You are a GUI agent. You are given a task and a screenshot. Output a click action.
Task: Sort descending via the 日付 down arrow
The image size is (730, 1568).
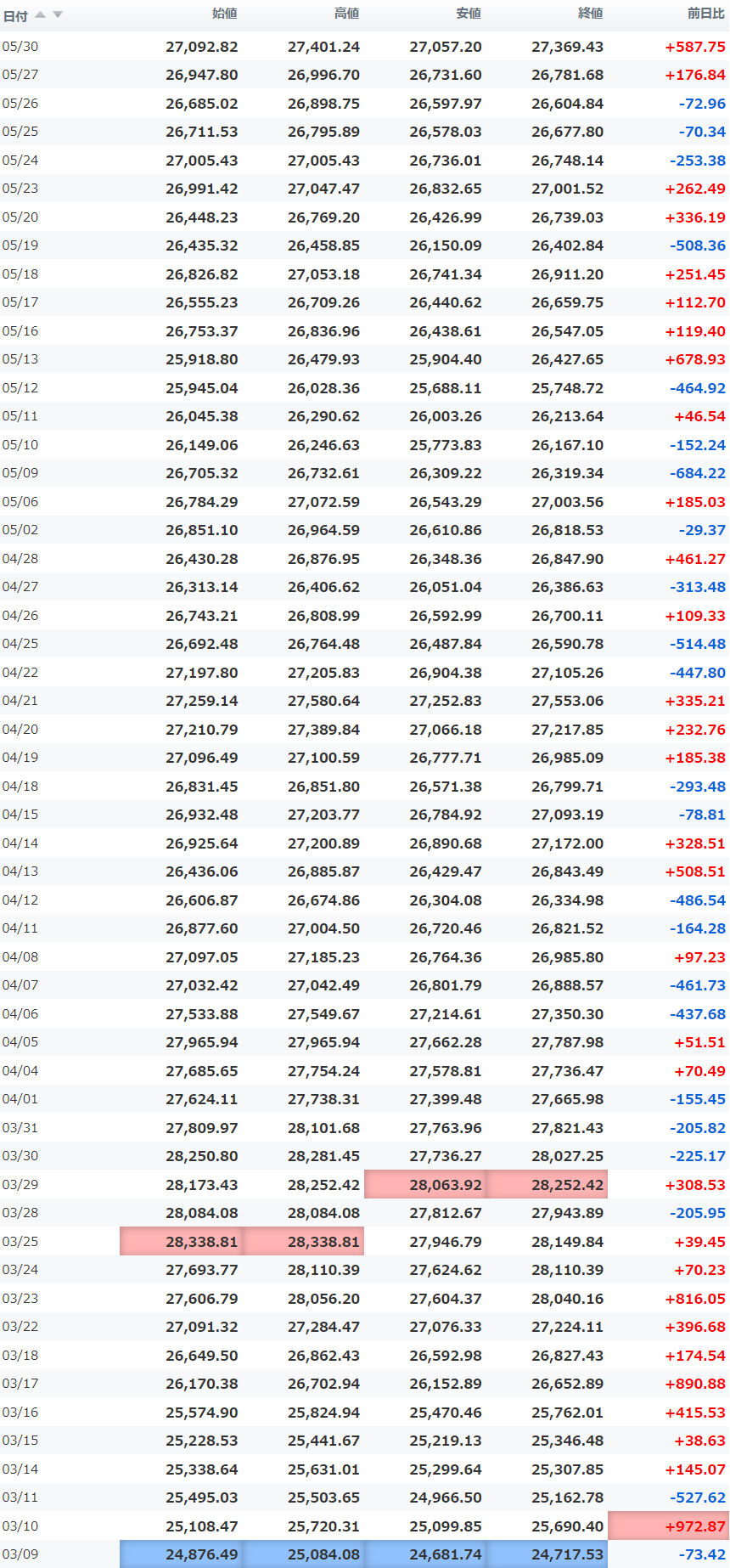[x=58, y=14]
